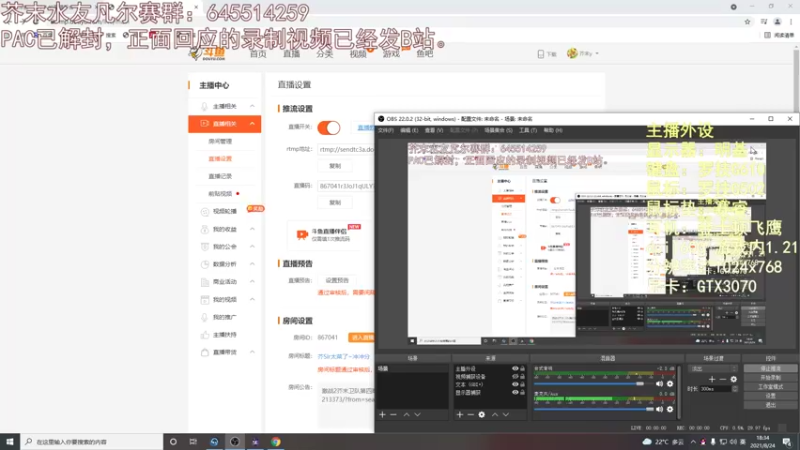Viewport: 800px width, 450px height.
Task: Expand the 直播带货 sidebar section
Action: tap(252, 352)
